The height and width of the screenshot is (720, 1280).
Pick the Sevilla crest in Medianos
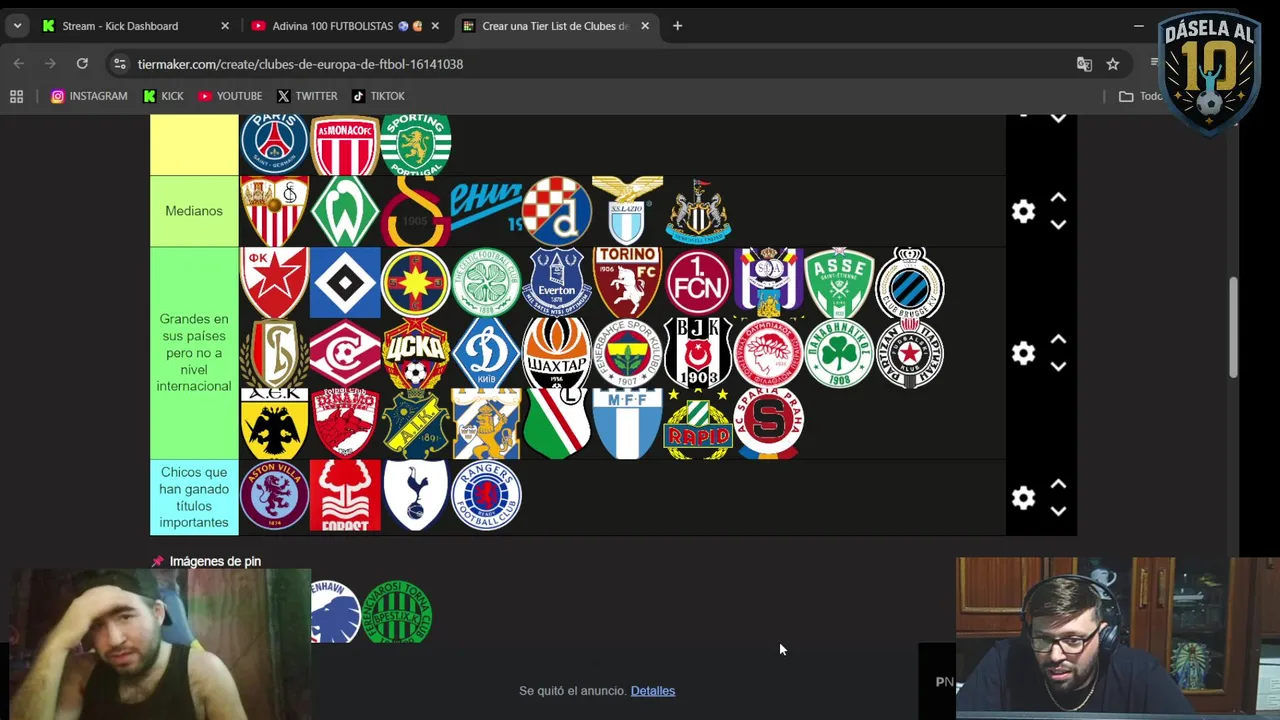[274, 211]
